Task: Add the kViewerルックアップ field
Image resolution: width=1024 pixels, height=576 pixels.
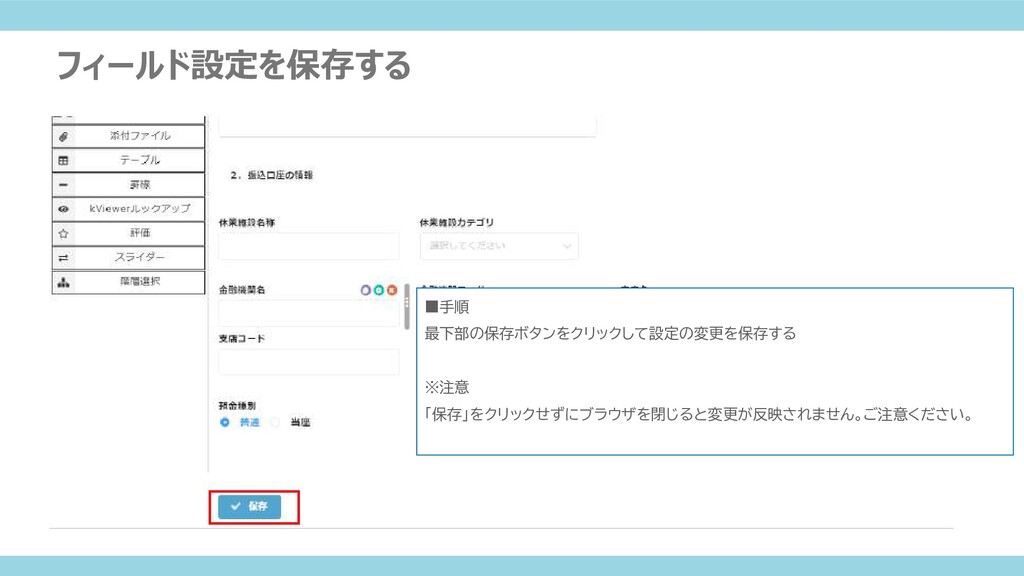Action: pos(128,209)
